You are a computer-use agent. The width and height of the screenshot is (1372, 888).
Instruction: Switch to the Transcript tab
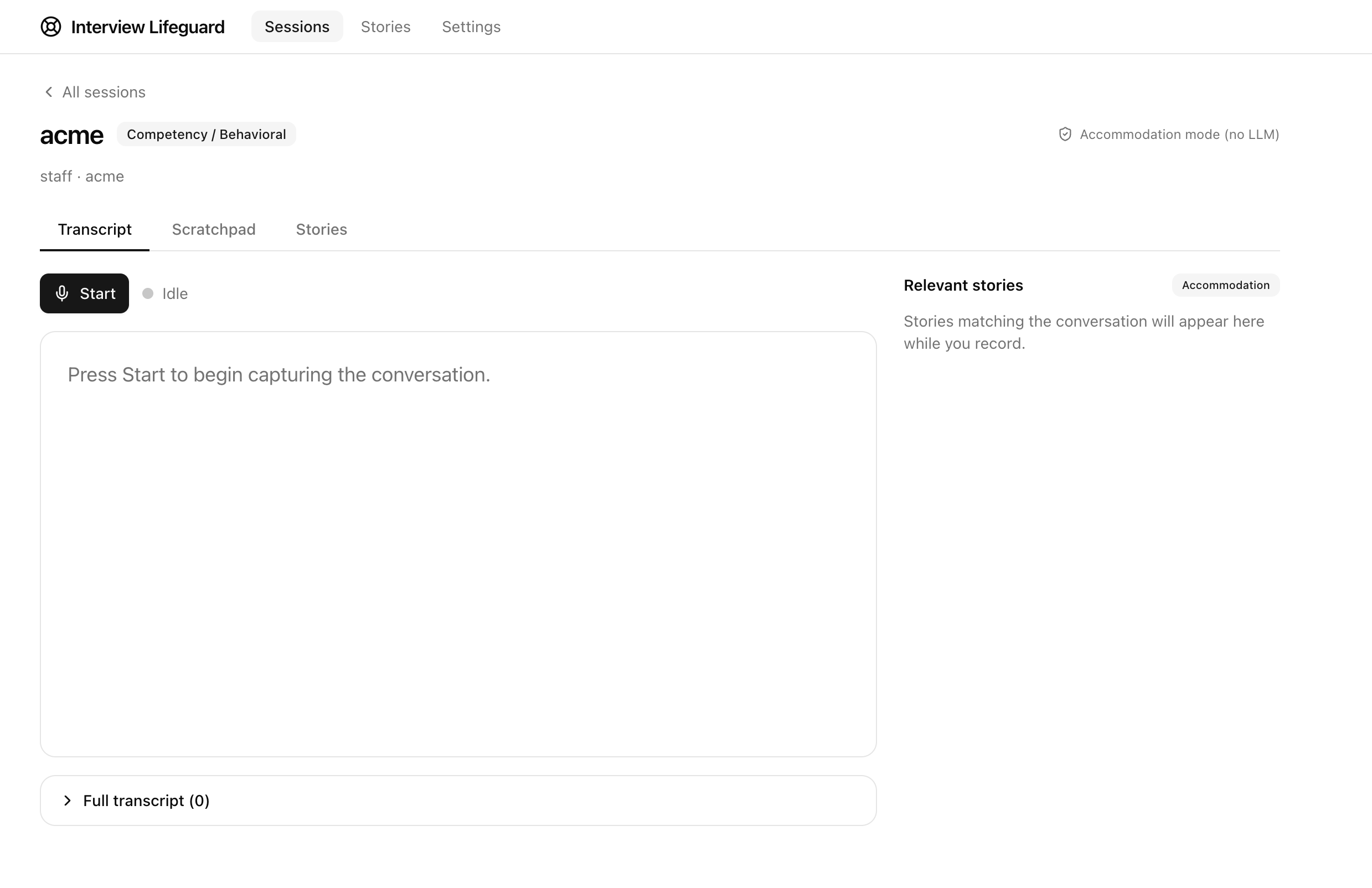[x=95, y=229]
